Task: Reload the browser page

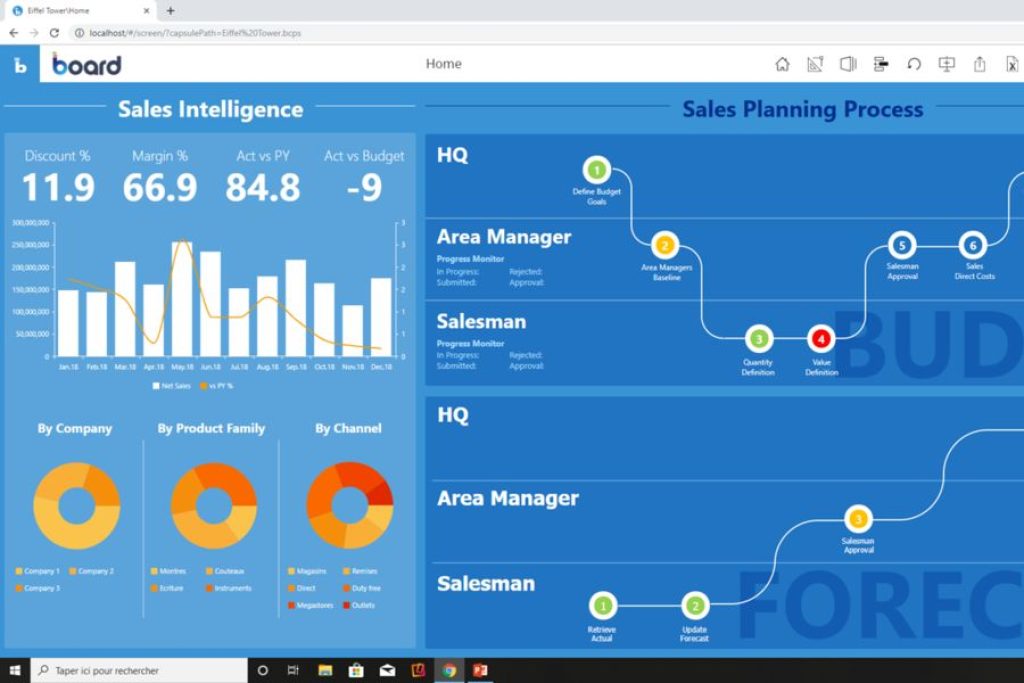Action: [54, 33]
